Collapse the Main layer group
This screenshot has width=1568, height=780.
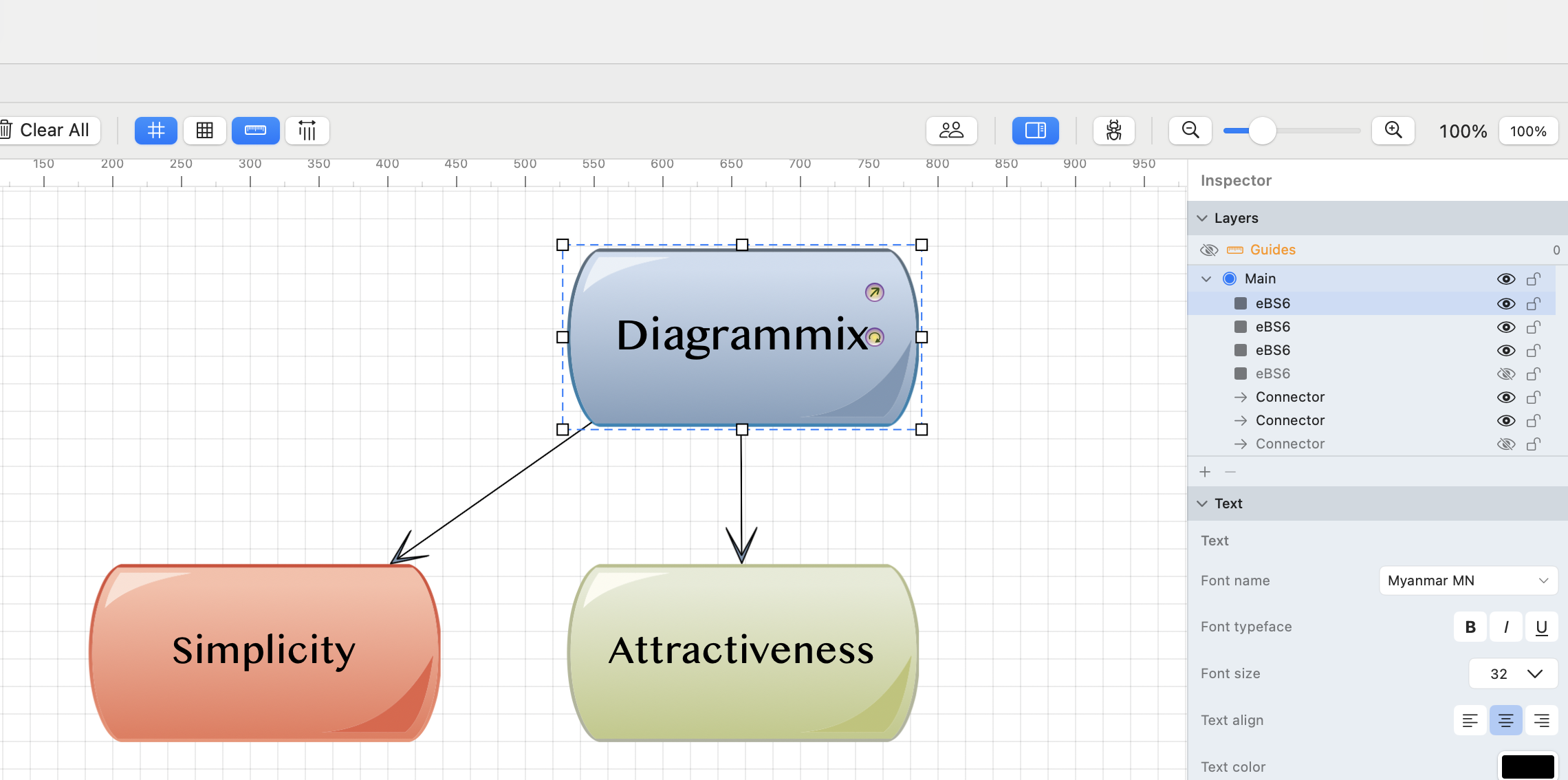point(1206,279)
